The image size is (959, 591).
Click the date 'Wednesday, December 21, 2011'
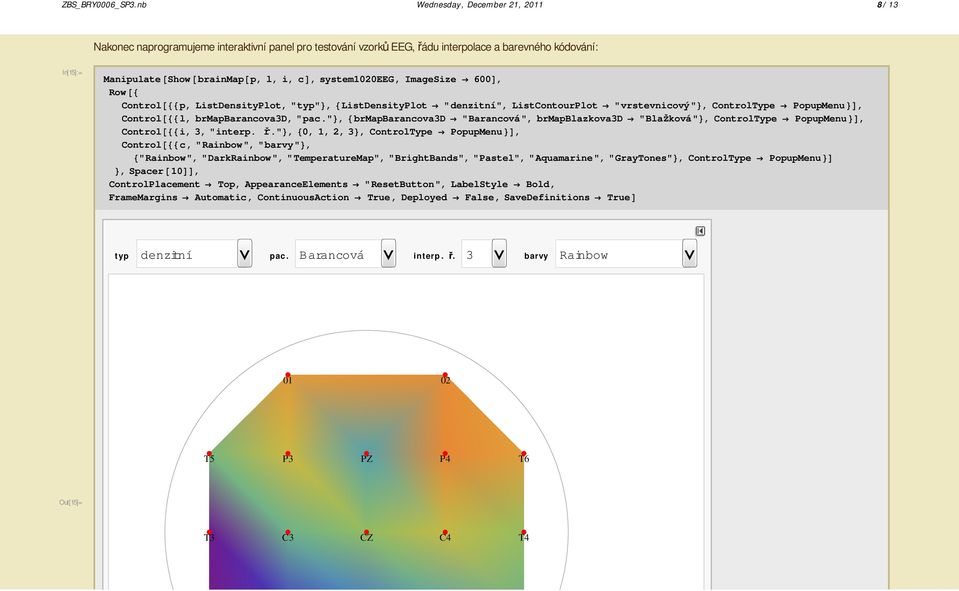[480, 5]
